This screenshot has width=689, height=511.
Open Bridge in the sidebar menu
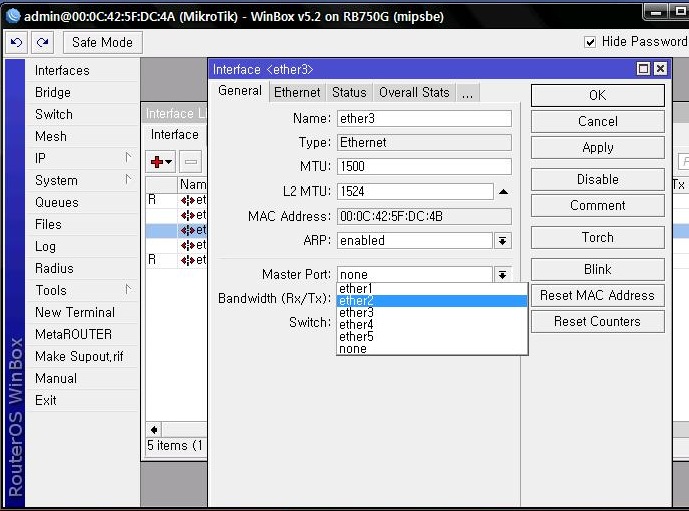82,92
